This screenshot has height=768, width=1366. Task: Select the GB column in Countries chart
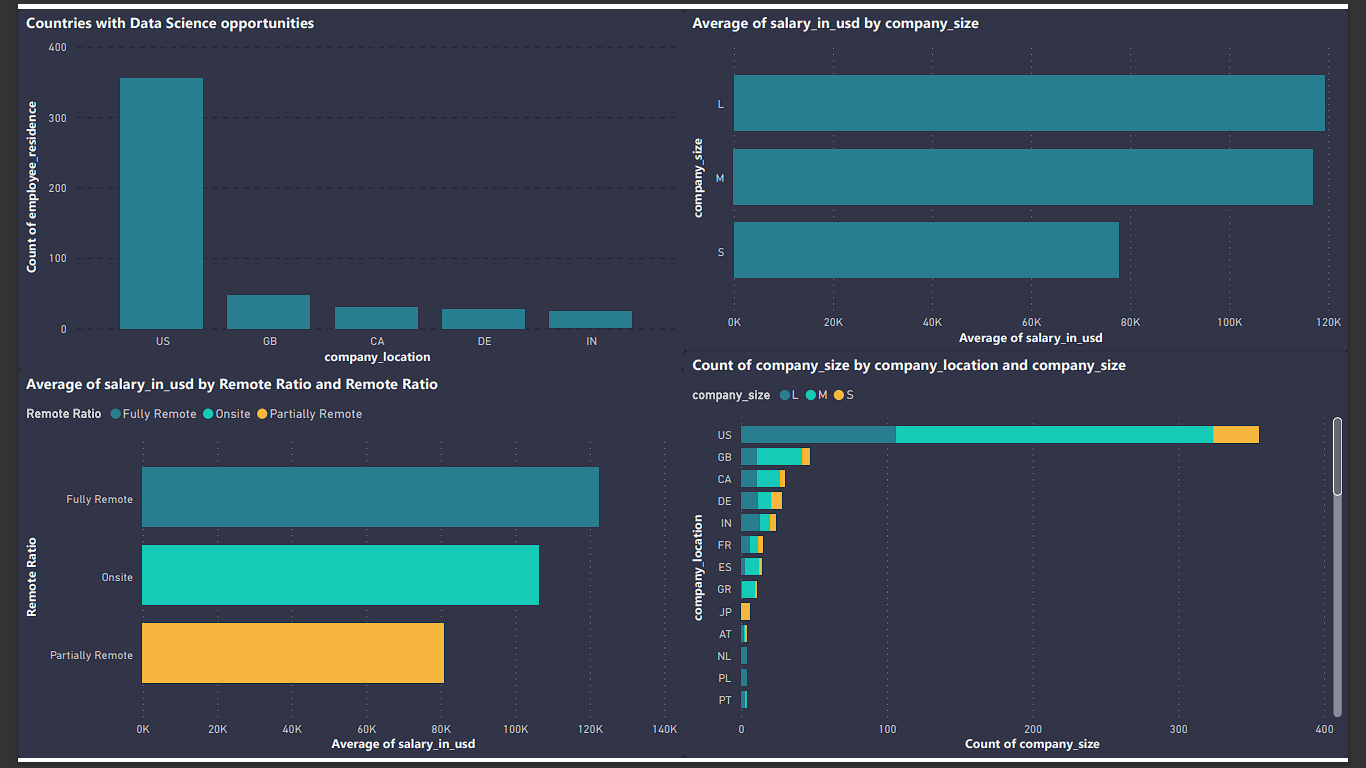click(268, 310)
